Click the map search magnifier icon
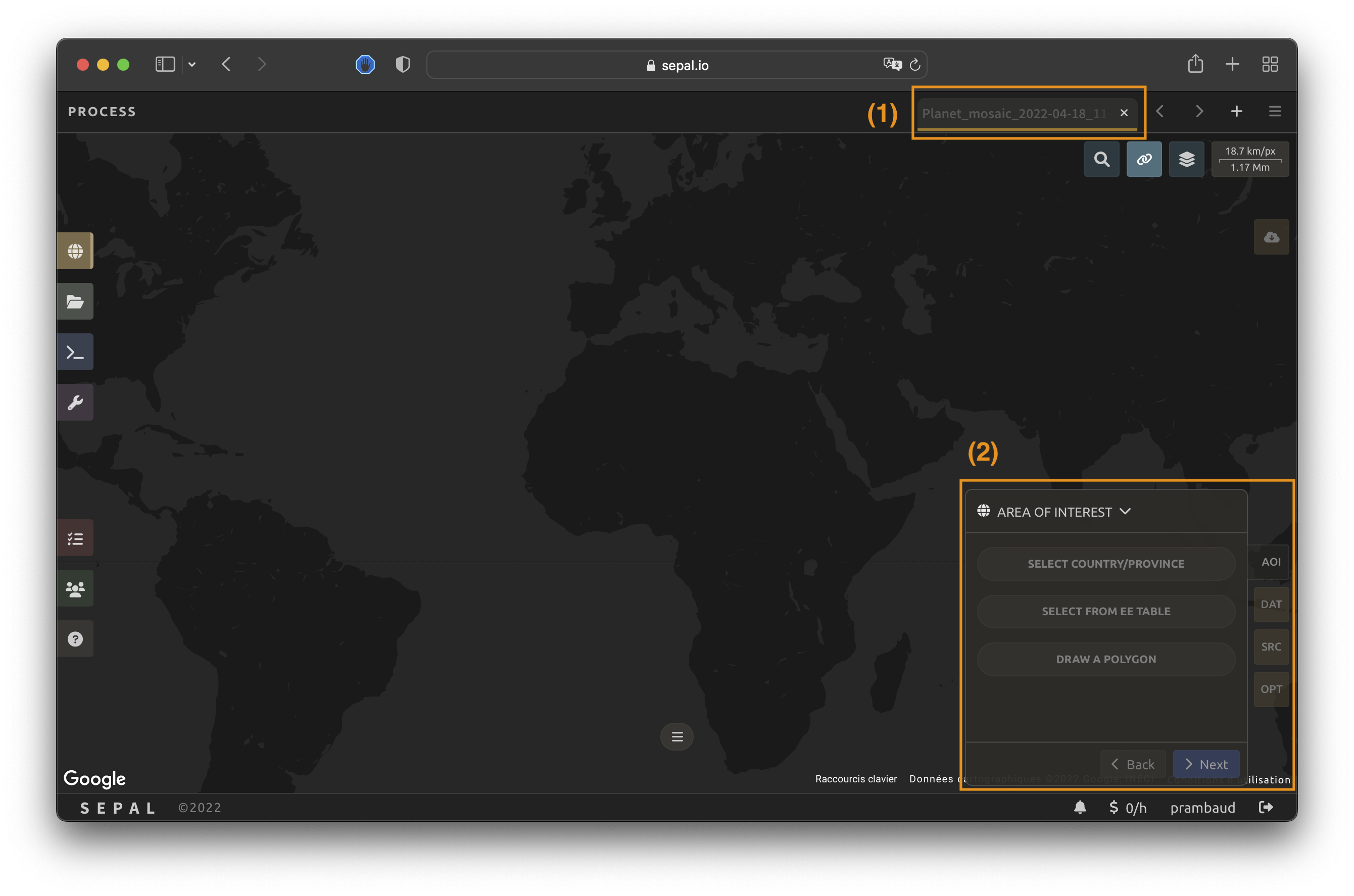The image size is (1354, 896). 1101,160
